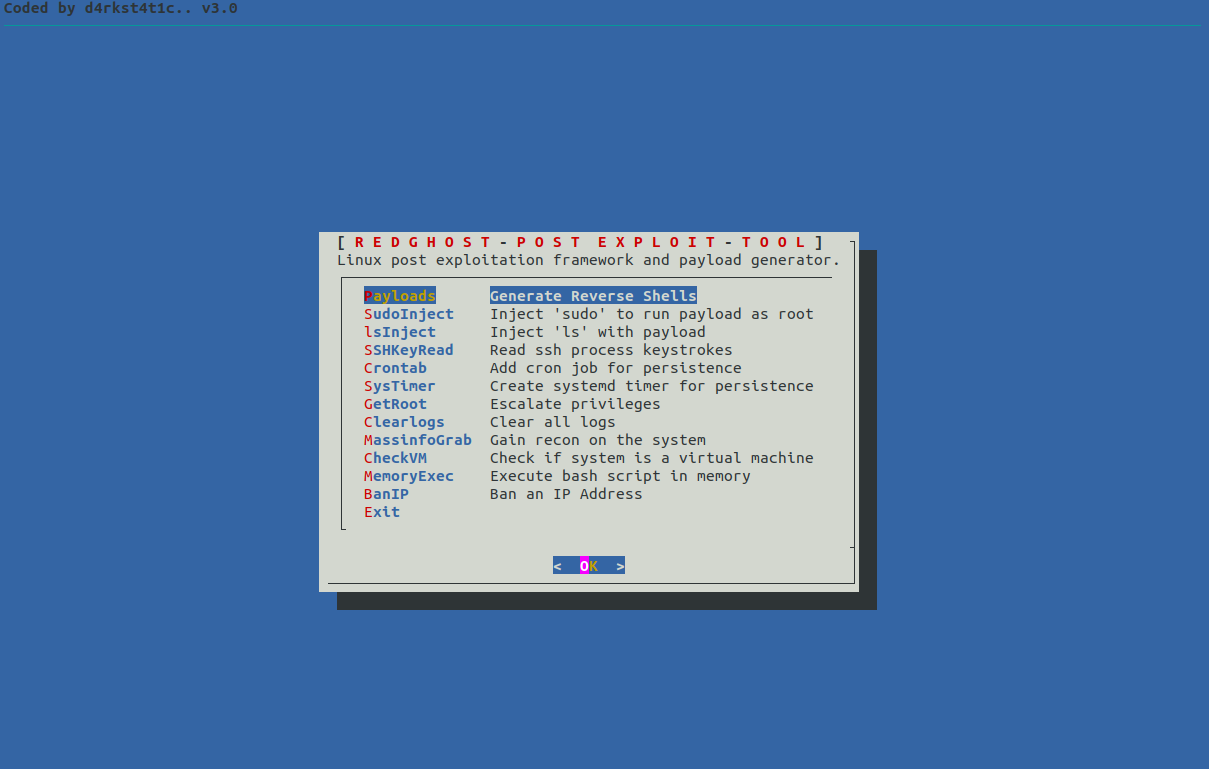Screen dimensions: 1209x769
Task: Click 'Add cron job for persistence' text
Action: click(x=616, y=368)
